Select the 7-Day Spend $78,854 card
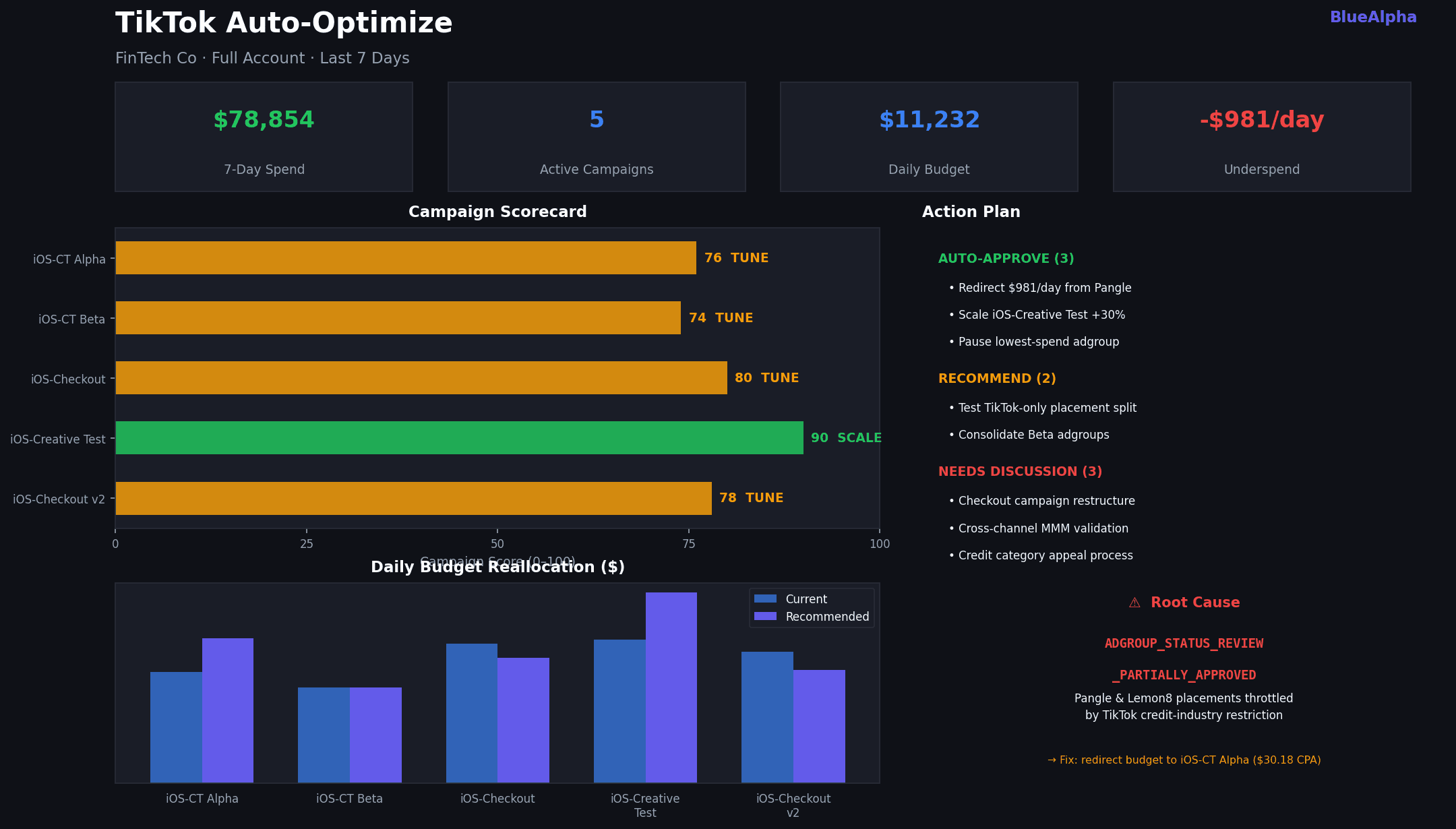 tap(264, 137)
